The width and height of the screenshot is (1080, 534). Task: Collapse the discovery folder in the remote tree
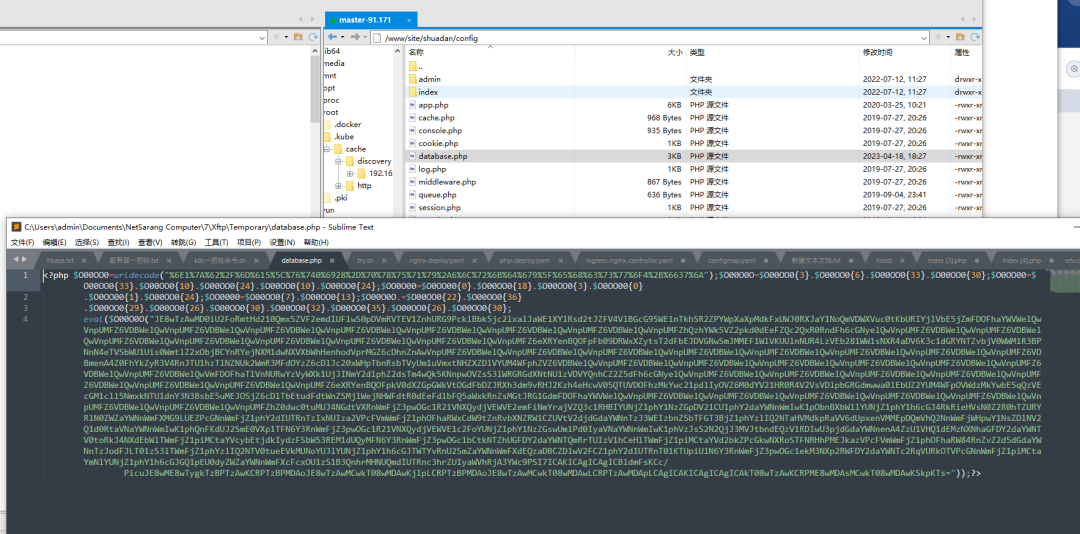pos(338,161)
